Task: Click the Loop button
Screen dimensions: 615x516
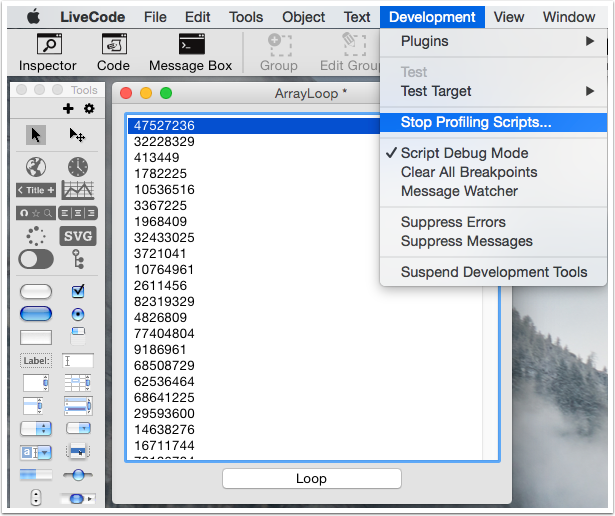Action: point(312,479)
